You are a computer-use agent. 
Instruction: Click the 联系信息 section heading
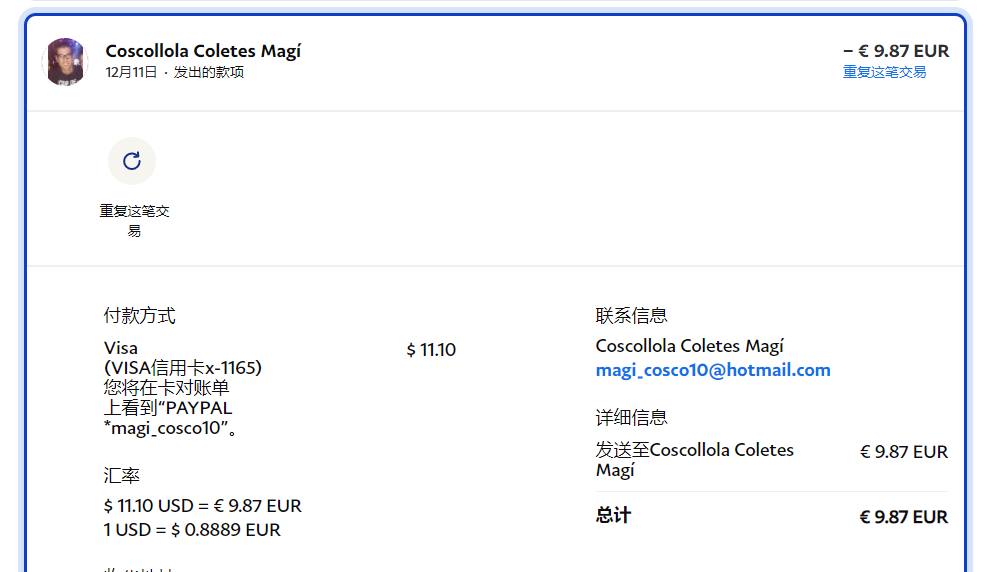coord(631,316)
